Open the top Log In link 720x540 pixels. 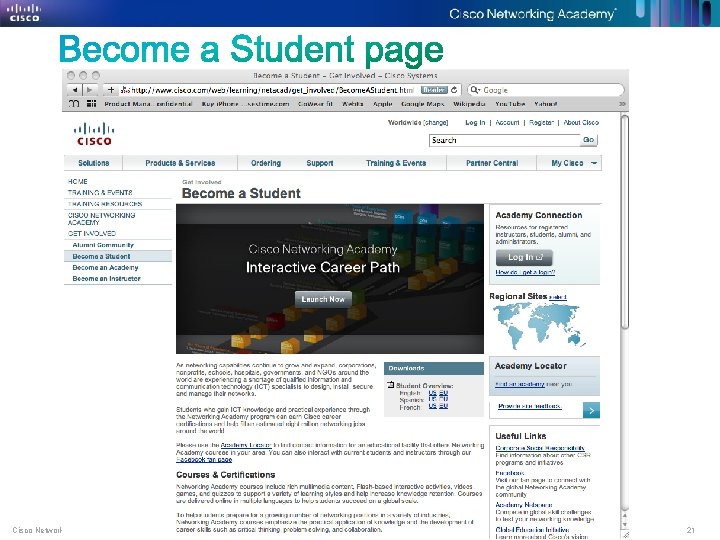click(x=475, y=123)
